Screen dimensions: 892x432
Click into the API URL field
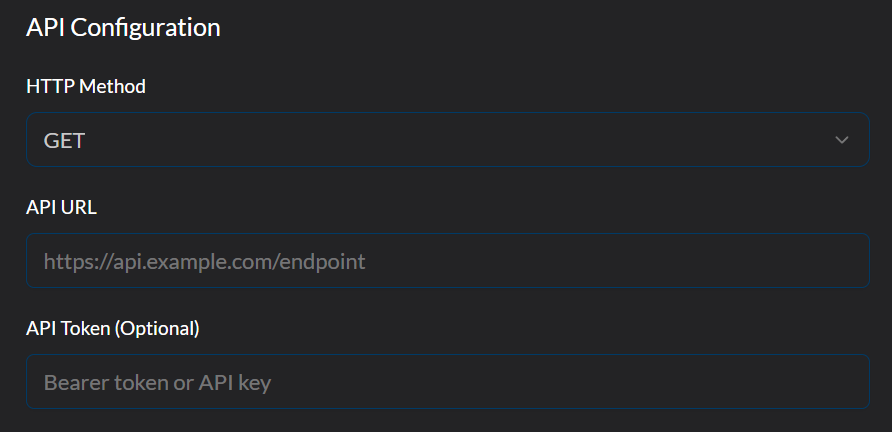tap(447, 261)
